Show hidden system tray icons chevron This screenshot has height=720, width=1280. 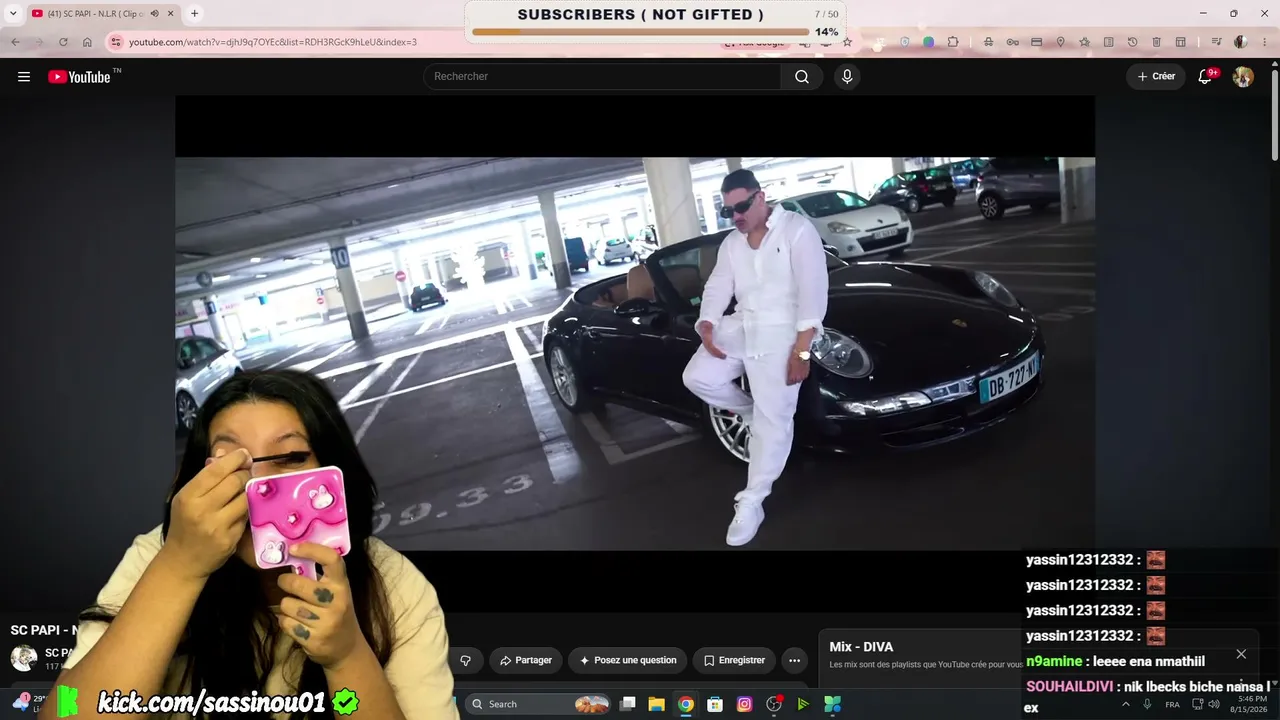[x=1126, y=704]
